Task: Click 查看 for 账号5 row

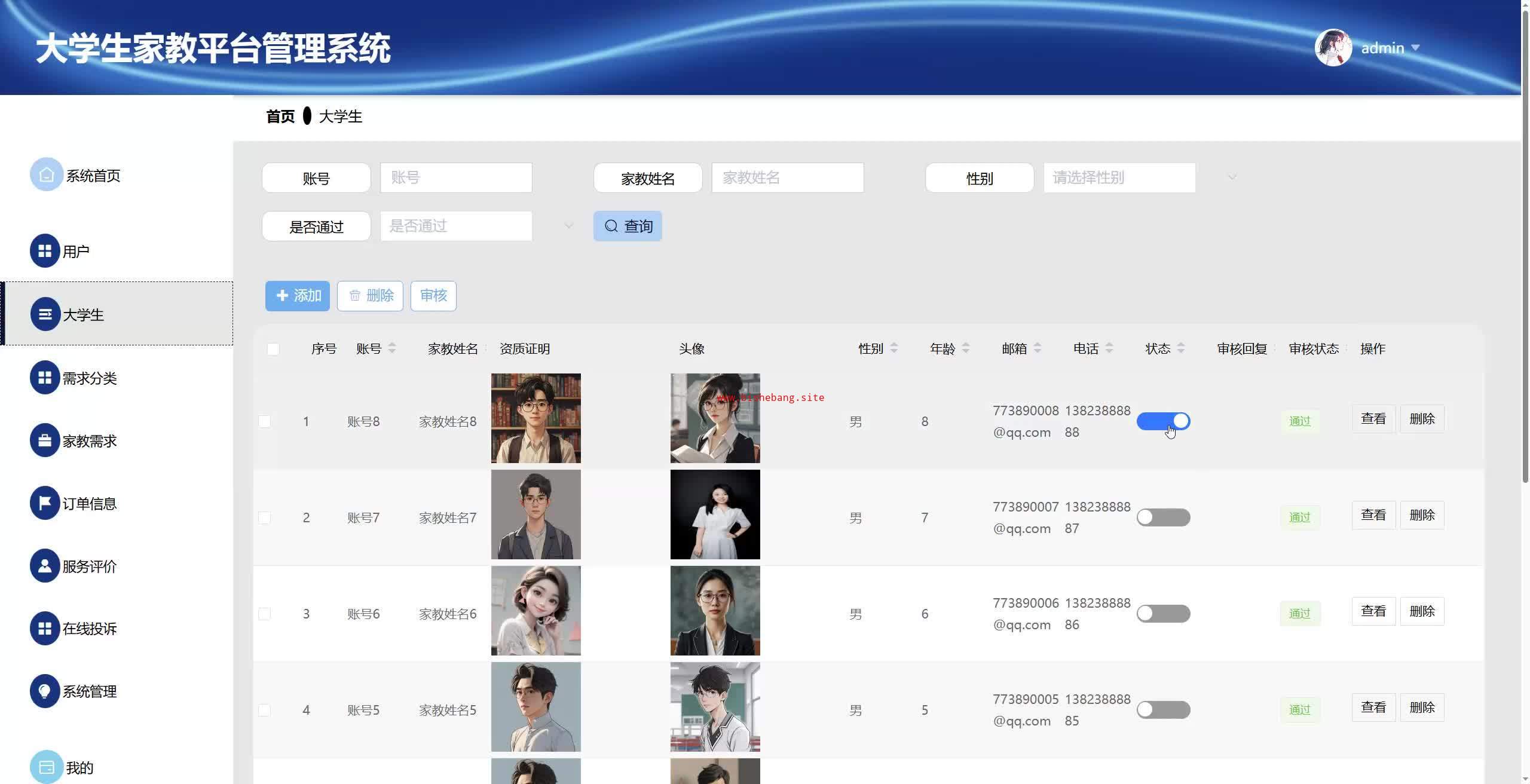Action: tap(1373, 708)
